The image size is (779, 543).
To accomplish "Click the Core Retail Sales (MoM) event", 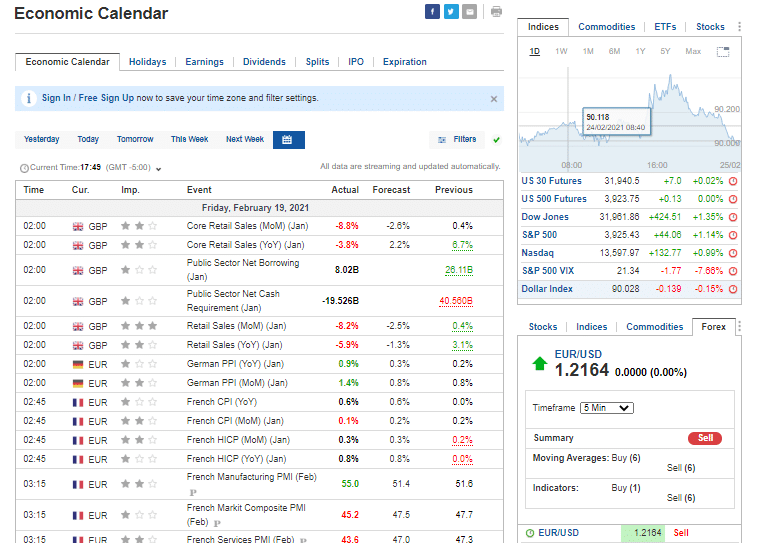I will point(247,226).
